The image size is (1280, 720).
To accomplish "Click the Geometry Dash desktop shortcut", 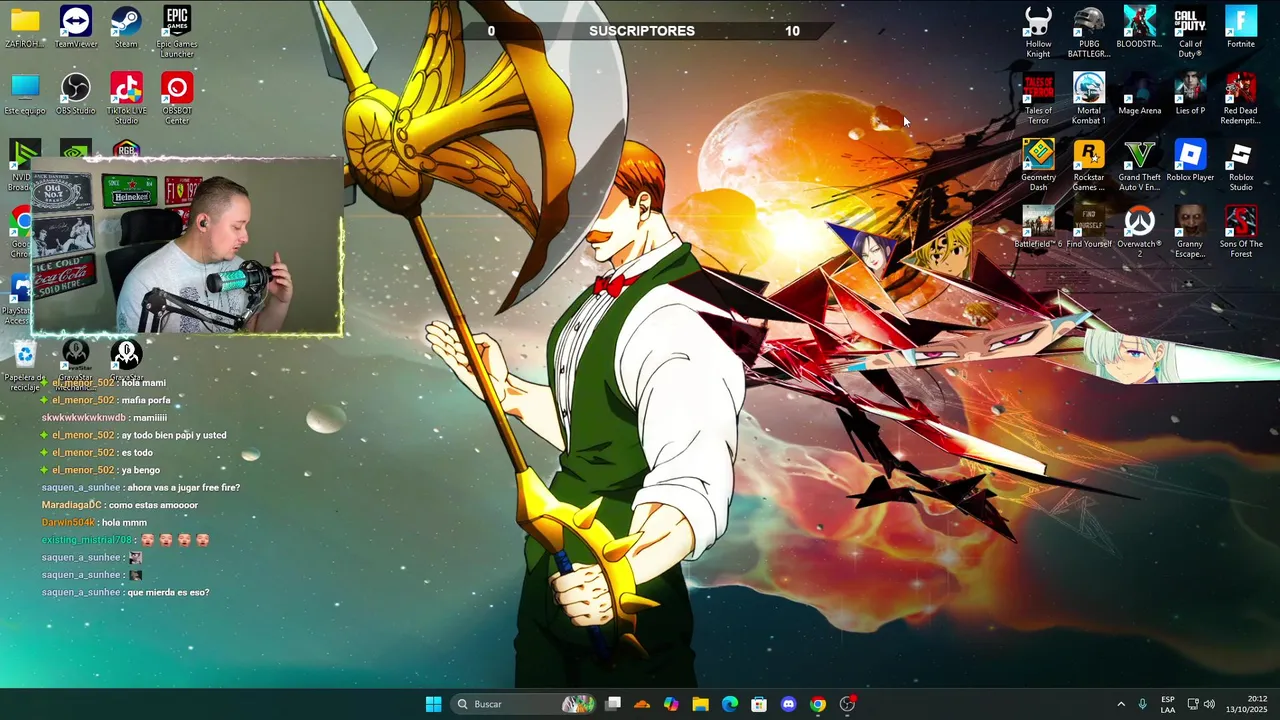I will pos(1038,165).
